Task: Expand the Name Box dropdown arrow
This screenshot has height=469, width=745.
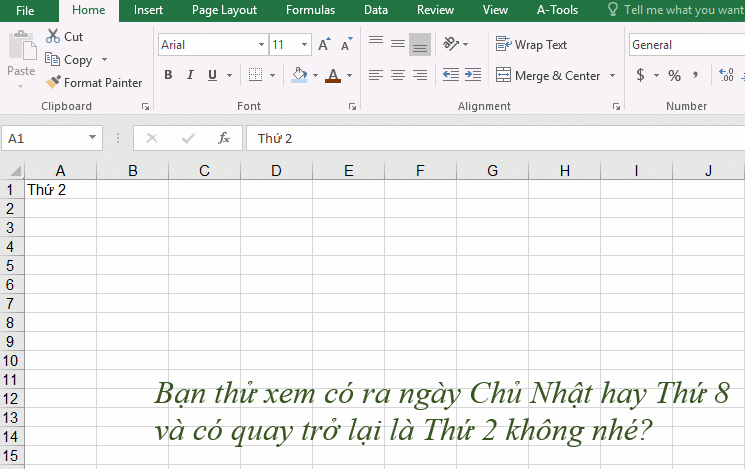Action: click(93, 138)
